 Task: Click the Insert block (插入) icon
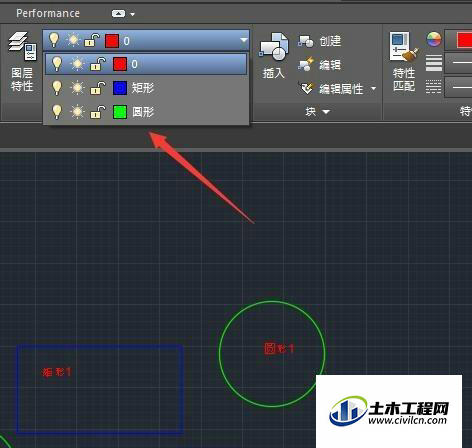(x=274, y=47)
